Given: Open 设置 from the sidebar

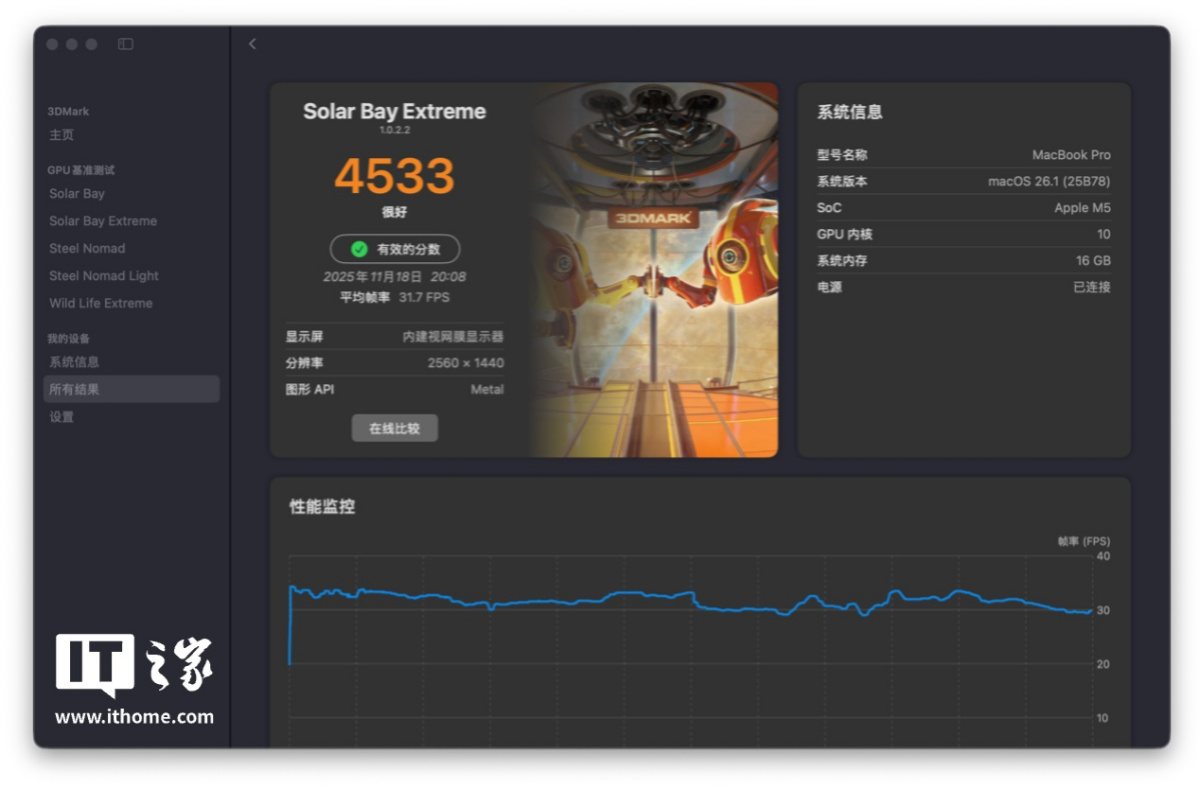Looking at the screenshot, I should pos(62,417).
